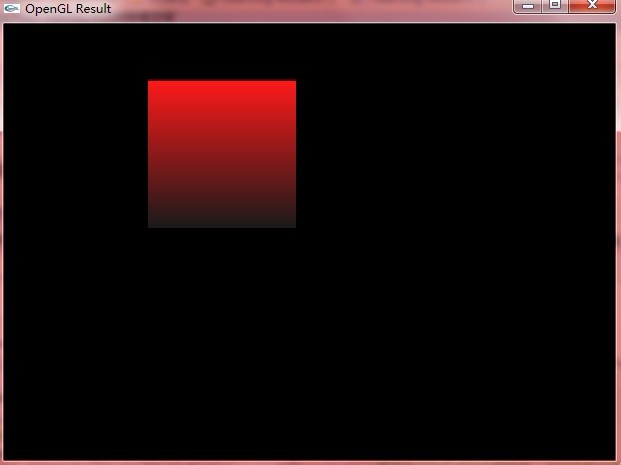Click the OpenGL Result title text
This screenshot has height=465, width=621.
coord(68,9)
